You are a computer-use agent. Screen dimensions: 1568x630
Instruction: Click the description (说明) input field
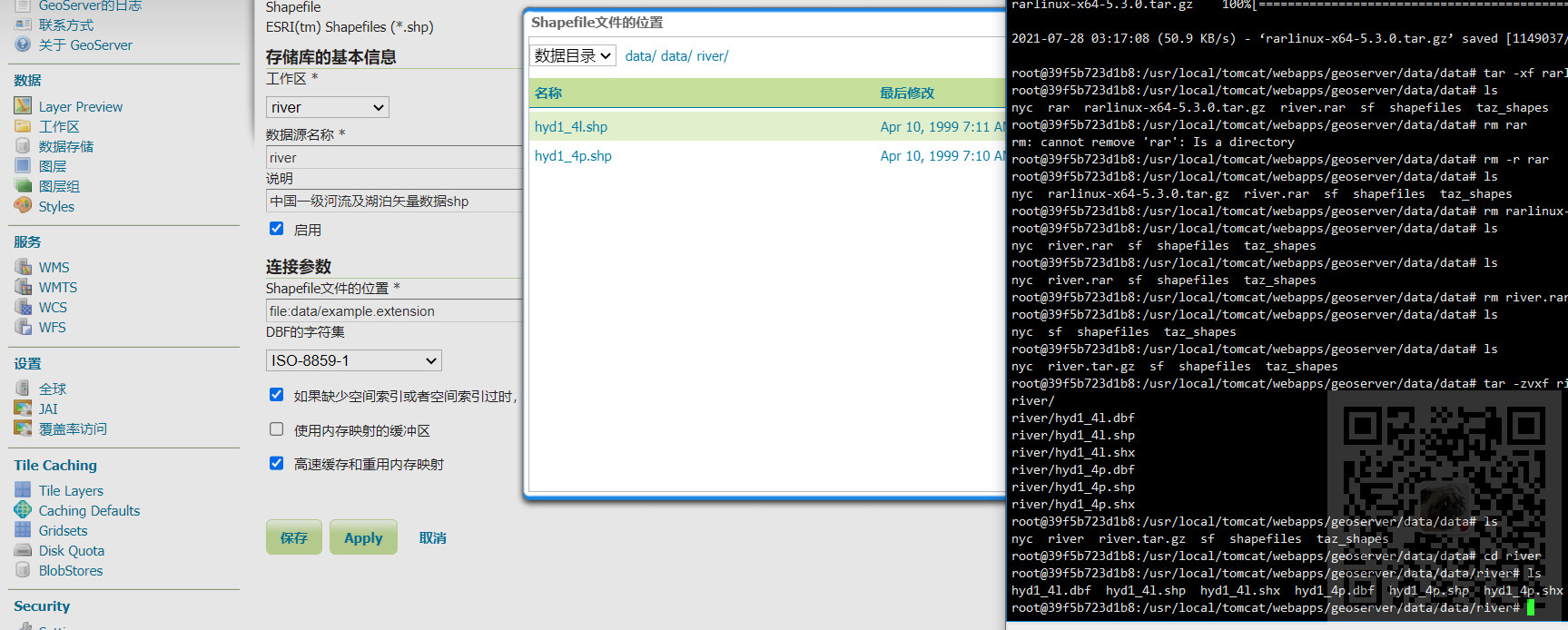(x=394, y=201)
